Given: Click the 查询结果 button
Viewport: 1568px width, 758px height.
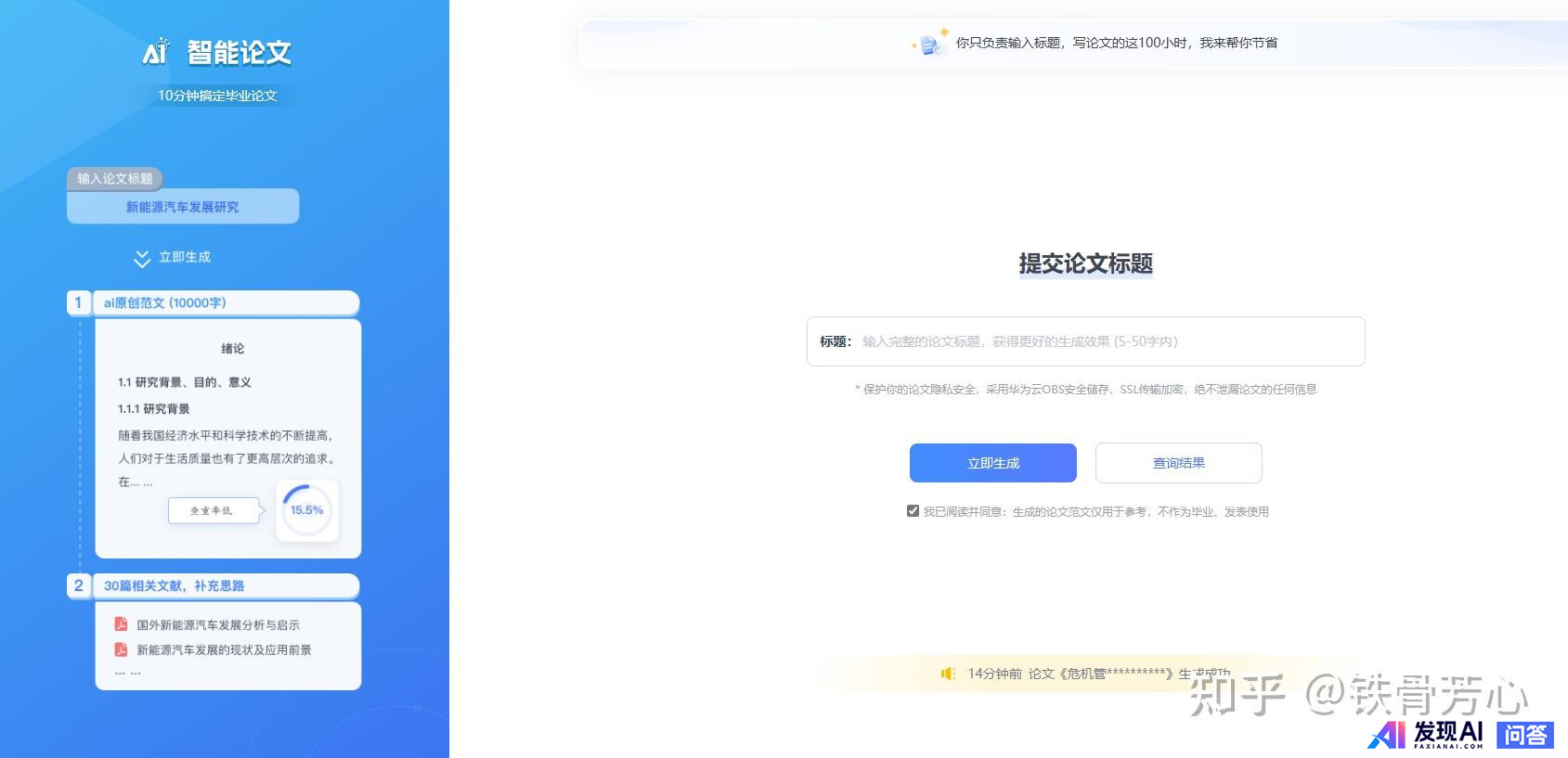Looking at the screenshot, I should pos(1178,463).
